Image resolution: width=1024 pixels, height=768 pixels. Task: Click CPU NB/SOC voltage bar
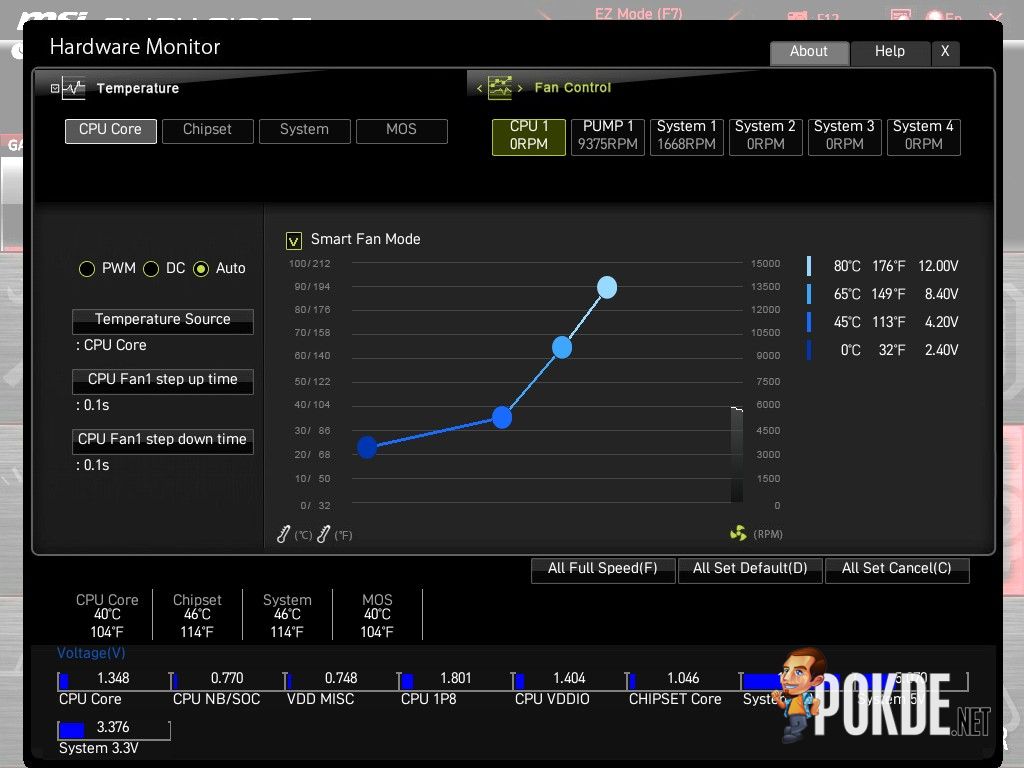click(227, 680)
